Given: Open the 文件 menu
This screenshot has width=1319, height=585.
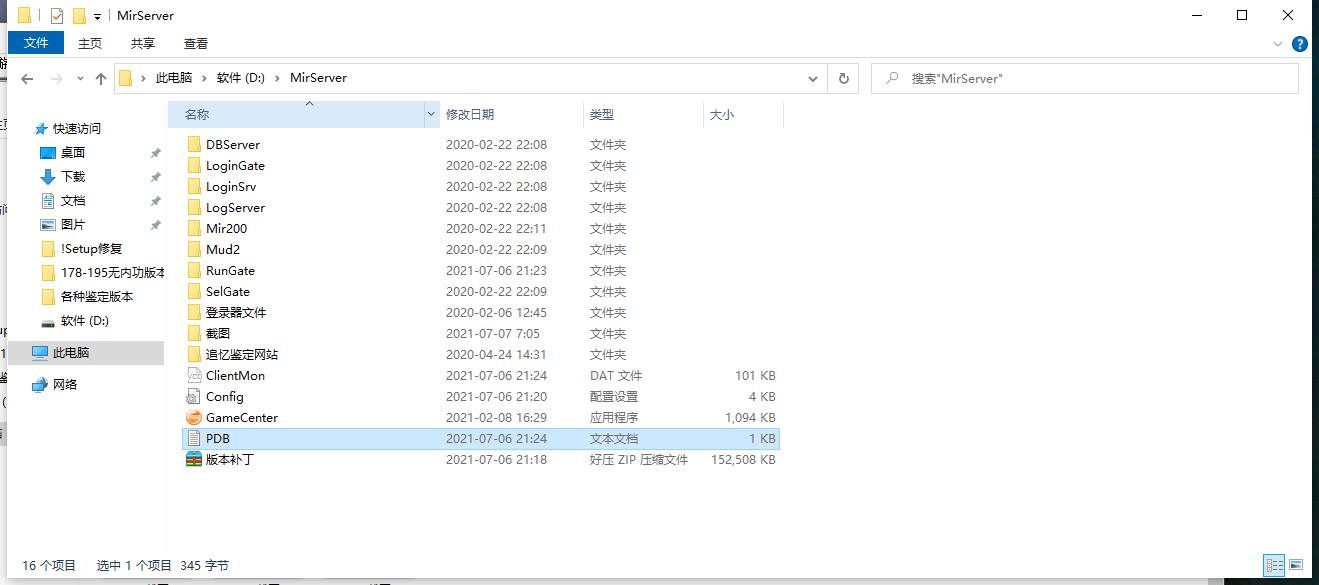Looking at the screenshot, I should pos(36,43).
